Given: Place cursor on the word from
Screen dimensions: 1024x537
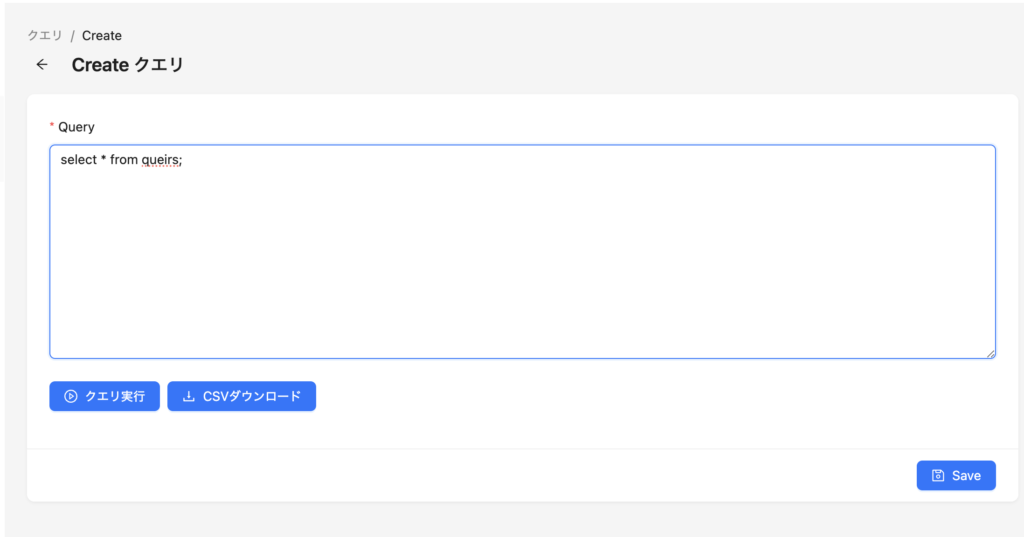Looking at the screenshot, I should 123,159.
